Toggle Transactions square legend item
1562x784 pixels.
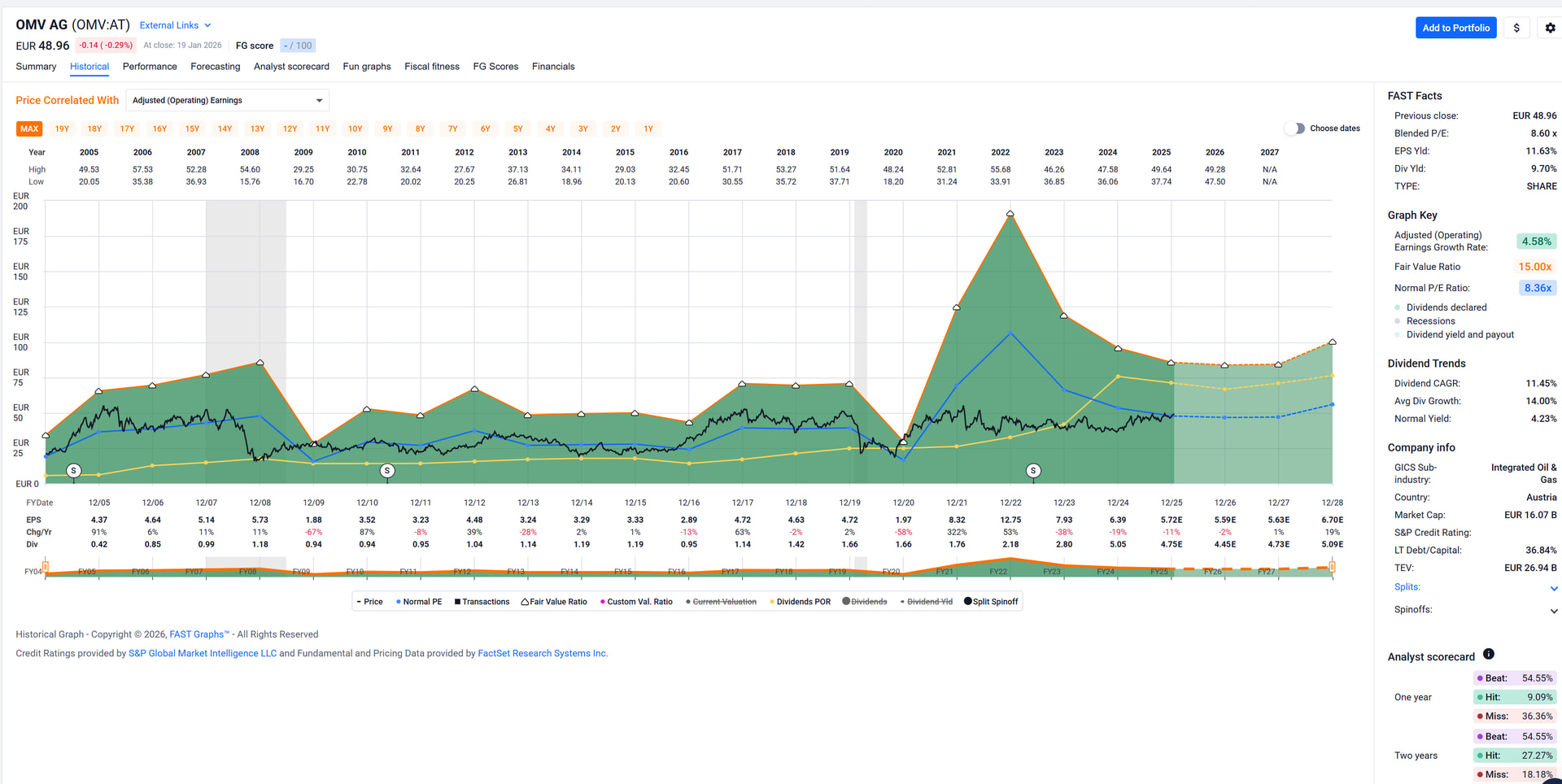coord(481,602)
